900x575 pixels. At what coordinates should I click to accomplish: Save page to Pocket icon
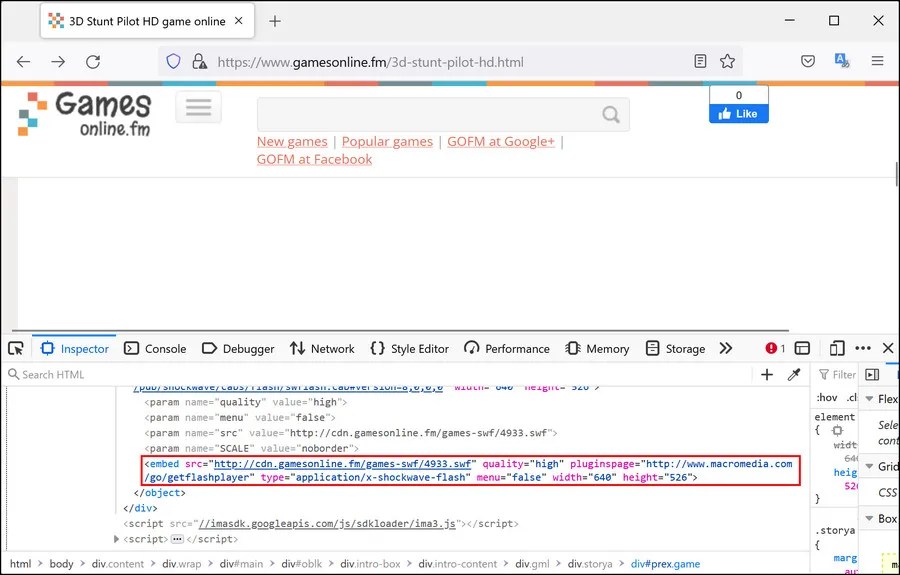click(x=808, y=61)
